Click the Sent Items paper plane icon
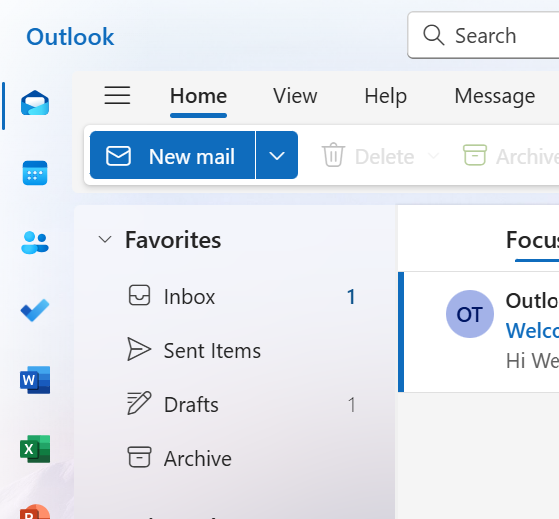559x519 pixels. pos(139,349)
